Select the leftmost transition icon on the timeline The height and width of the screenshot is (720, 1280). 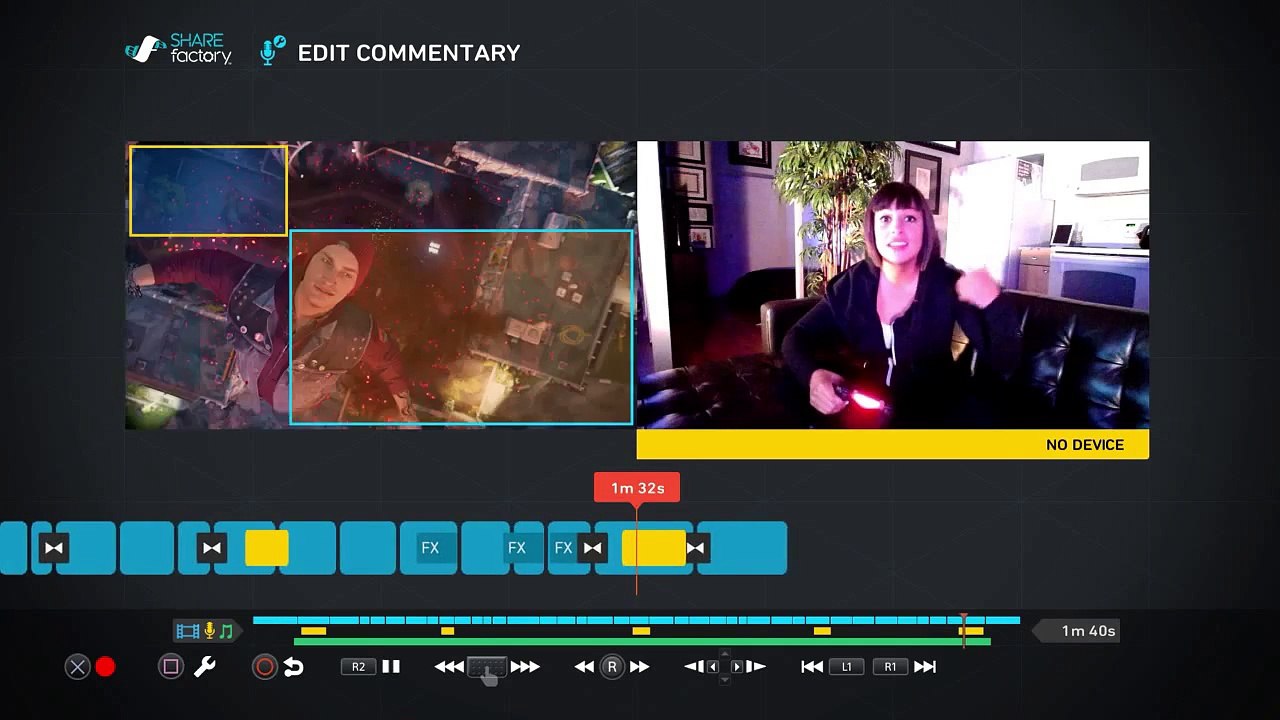coord(54,548)
